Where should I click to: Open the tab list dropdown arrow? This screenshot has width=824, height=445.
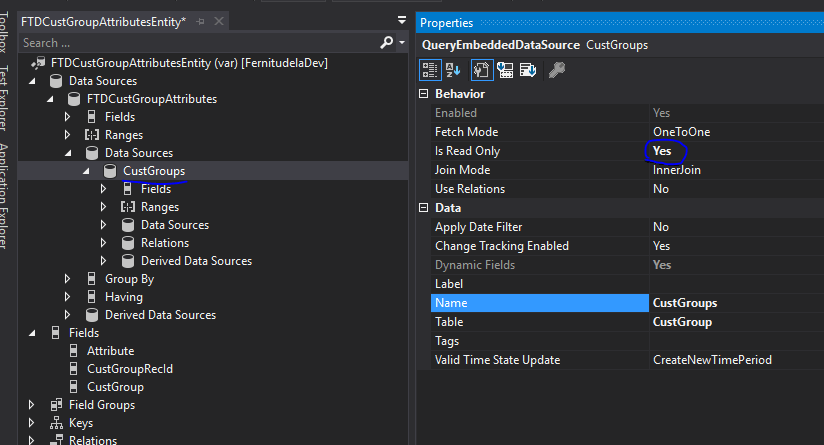coord(400,21)
